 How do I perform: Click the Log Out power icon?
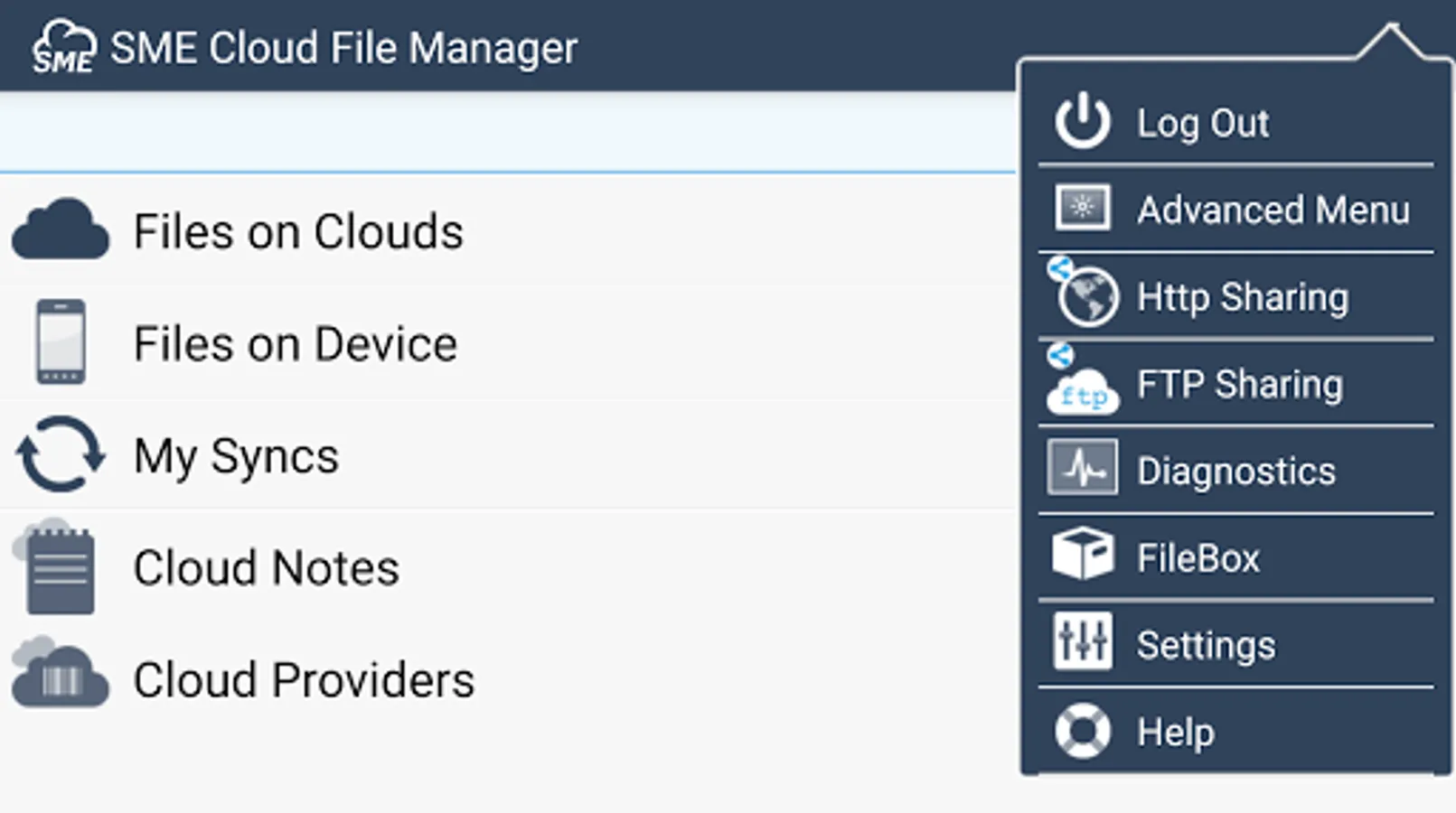(1082, 121)
